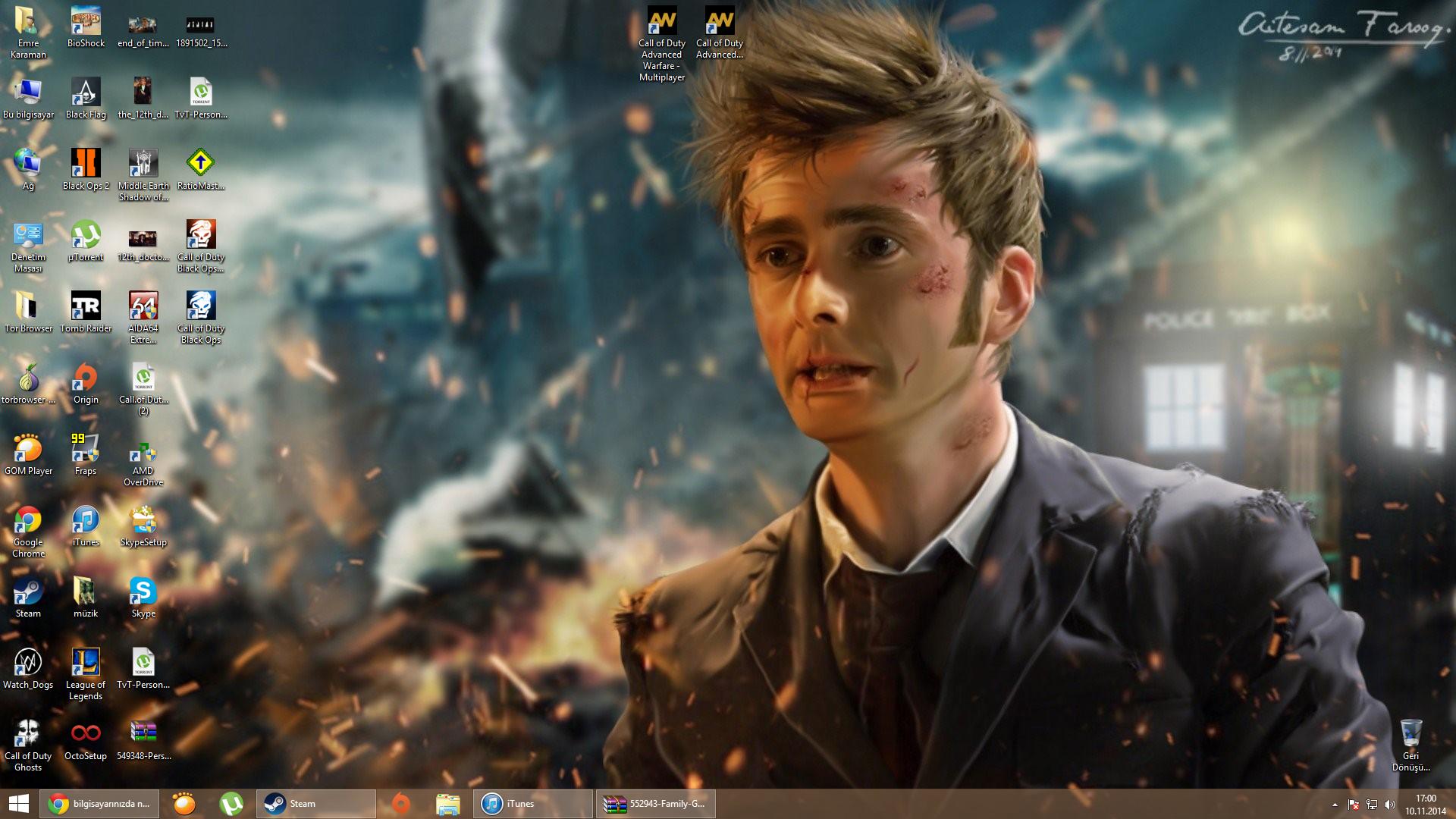This screenshot has width=1456, height=819.
Task: Open the torbrowser-... installer icon
Action: coord(28,383)
